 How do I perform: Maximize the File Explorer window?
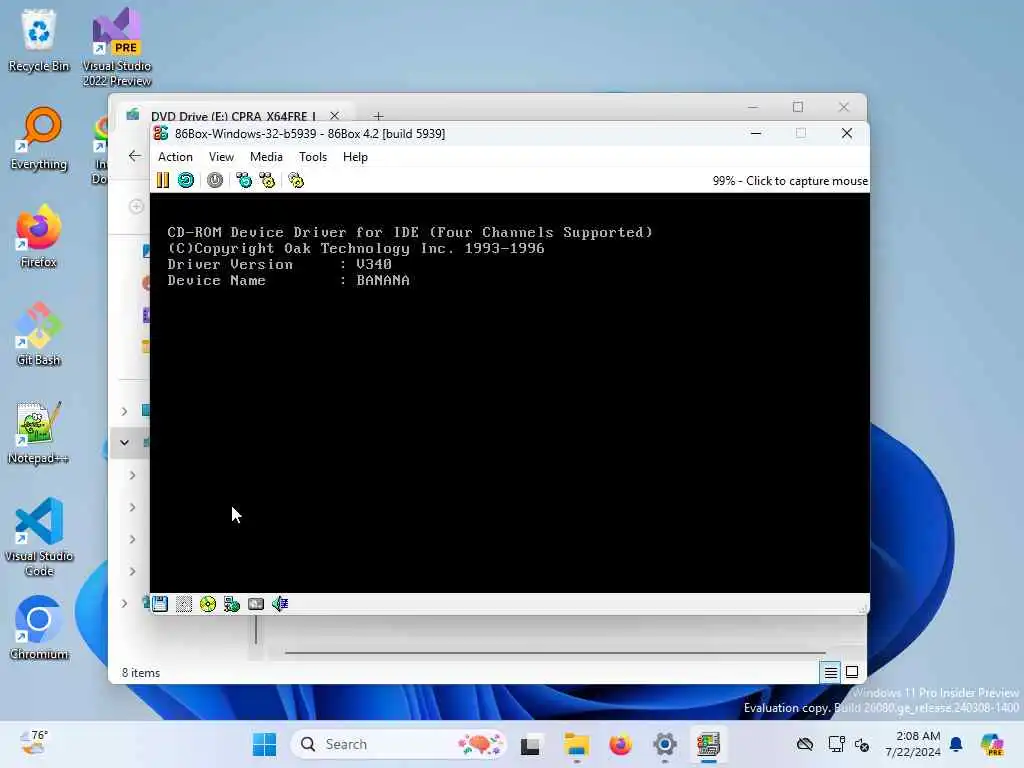point(798,106)
